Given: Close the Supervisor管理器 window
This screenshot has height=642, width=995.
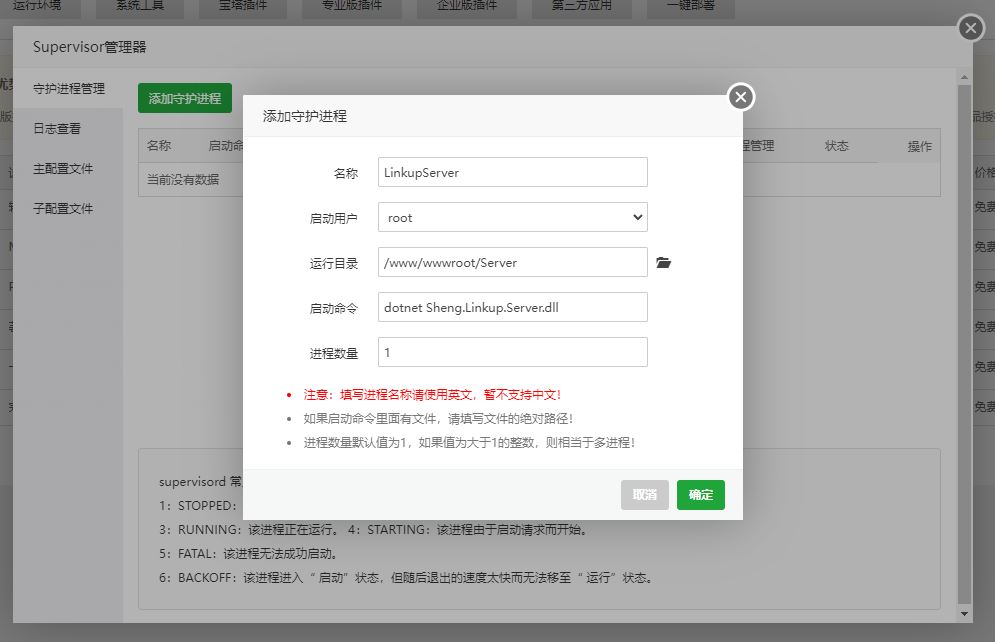Looking at the screenshot, I should 969,28.
